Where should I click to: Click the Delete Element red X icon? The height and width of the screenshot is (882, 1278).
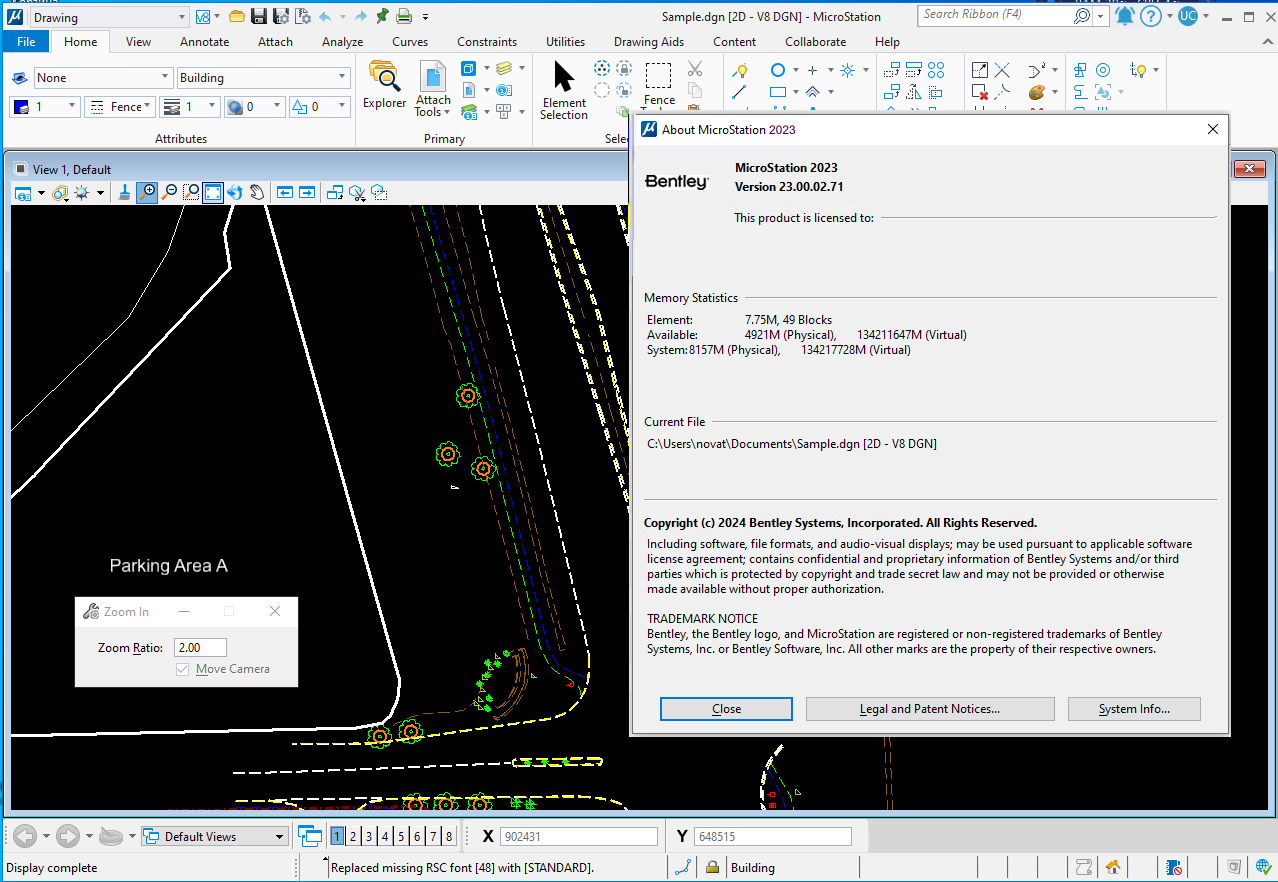[x=980, y=93]
